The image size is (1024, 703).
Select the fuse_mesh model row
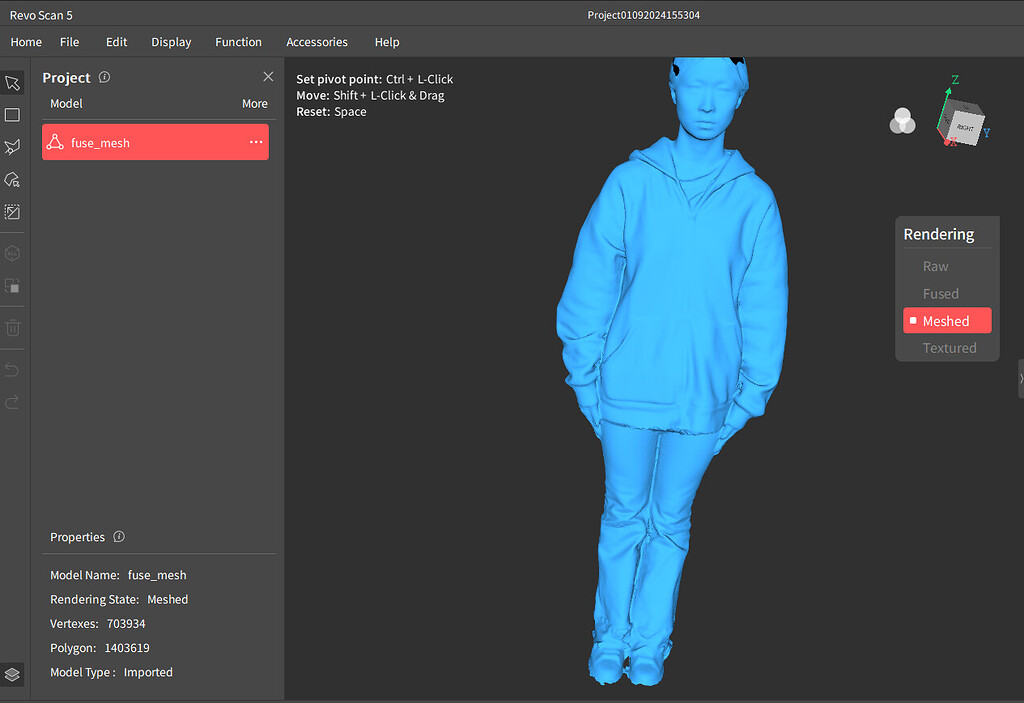point(155,142)
